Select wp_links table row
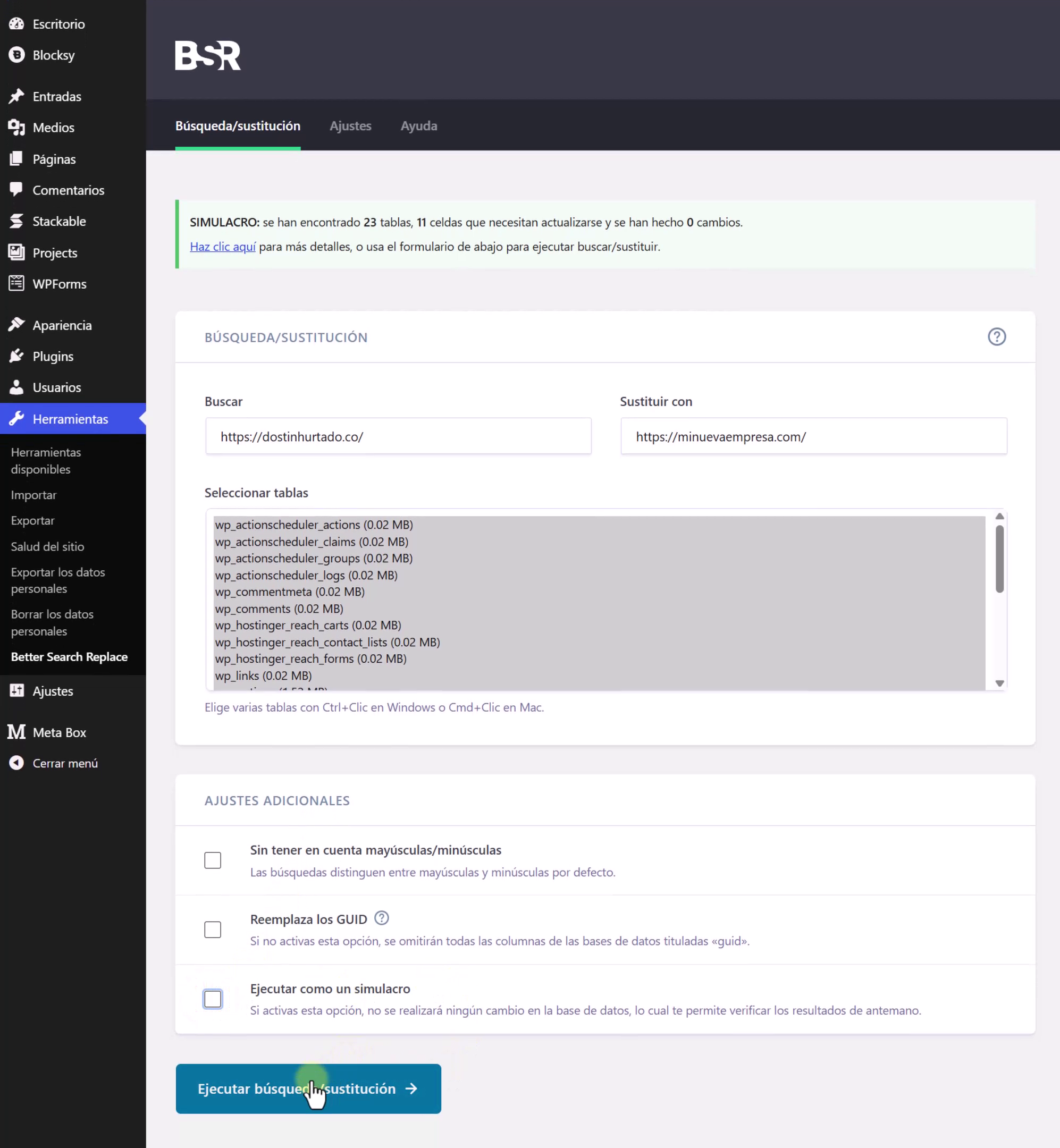The image size is (1060, 1148). tap(600, 676)
